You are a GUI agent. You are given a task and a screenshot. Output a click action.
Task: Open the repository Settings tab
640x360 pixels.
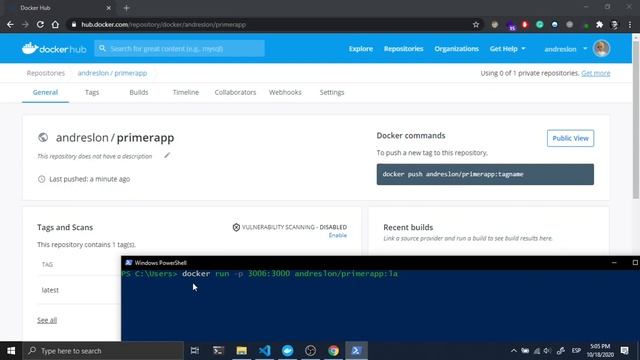(x=332, y=92)
